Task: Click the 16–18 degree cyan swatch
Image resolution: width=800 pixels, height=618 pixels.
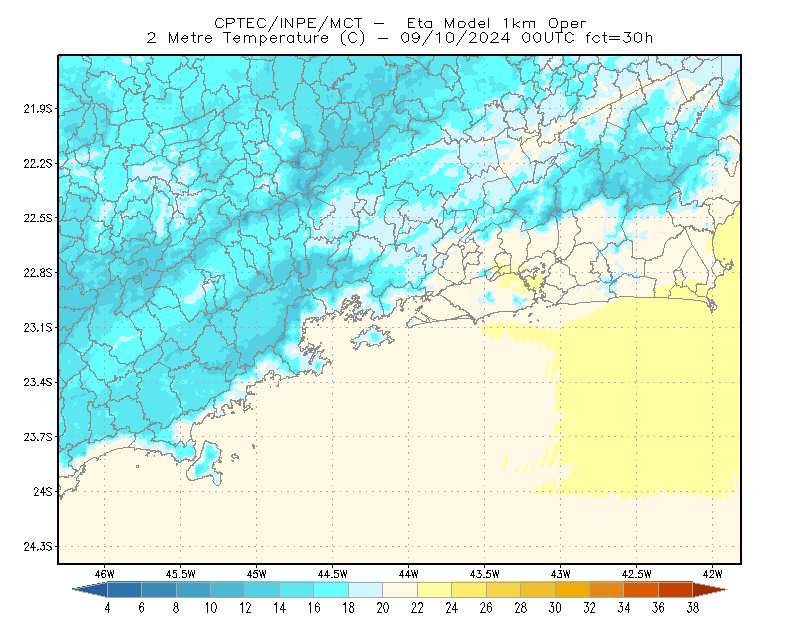Action: tap(331, 590)
